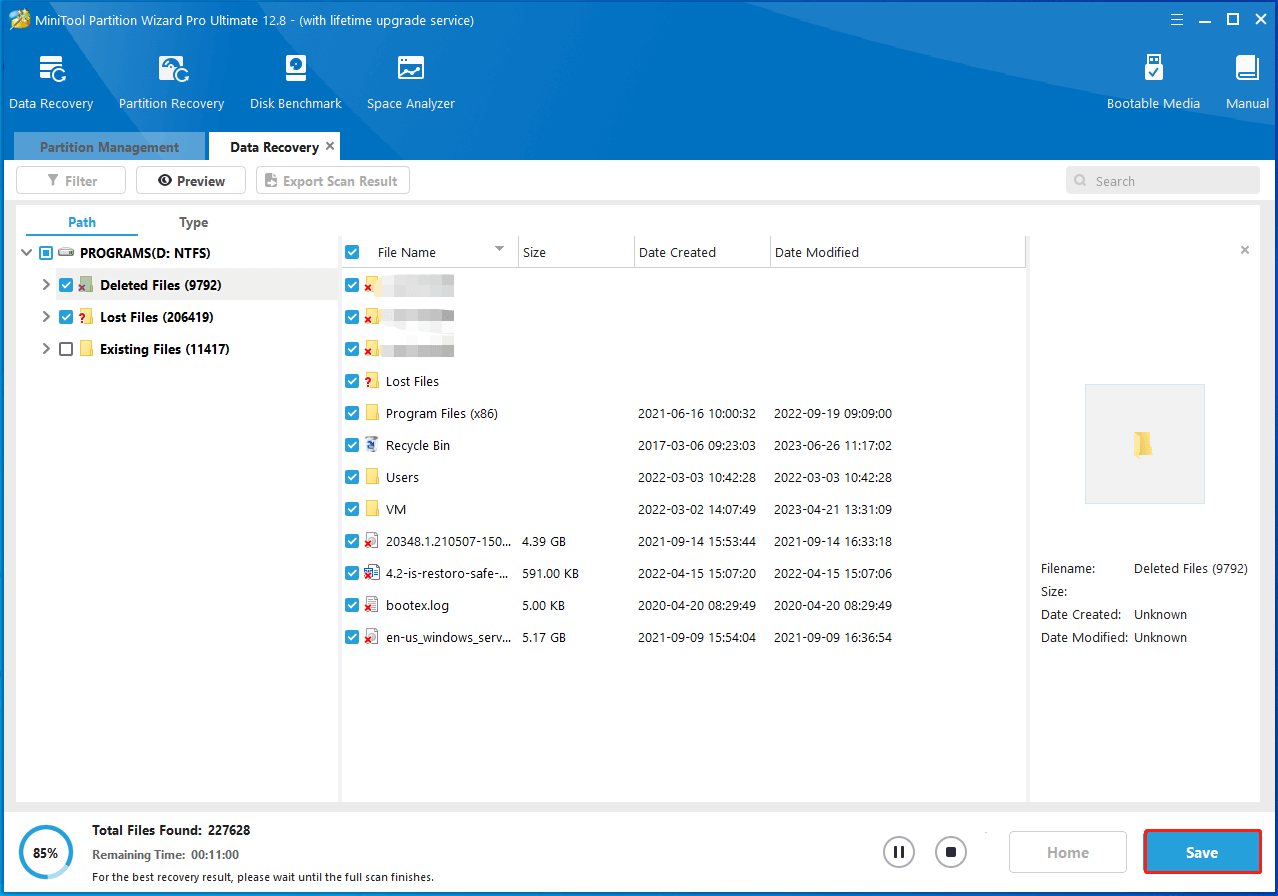Sort by the Date Created column
1278x896 pixels.
(x=702, y=252)
